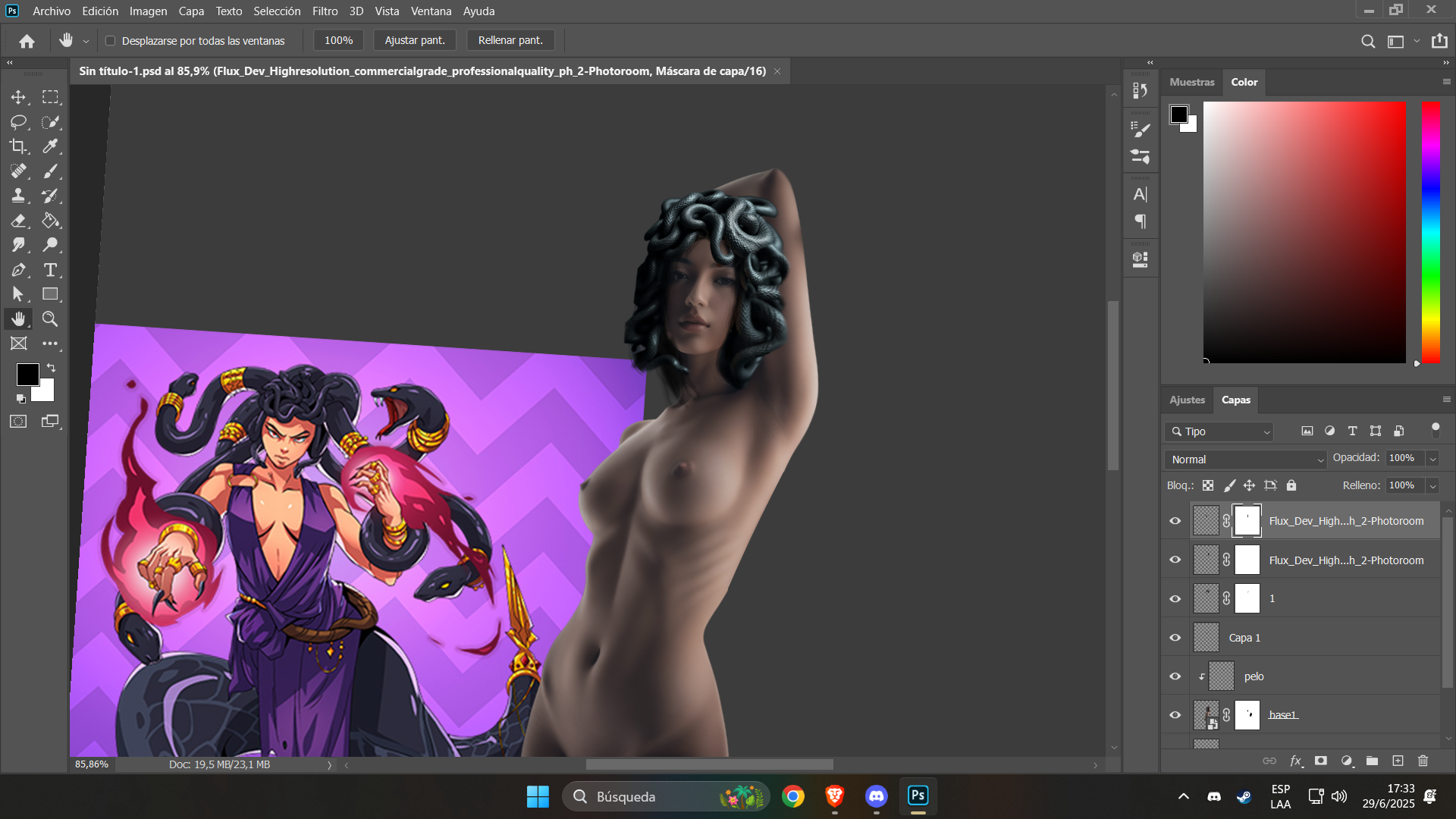Switch to the Ajustes tab
Viewport: 1456px width, 819px height.
[x=1187, y=400]
